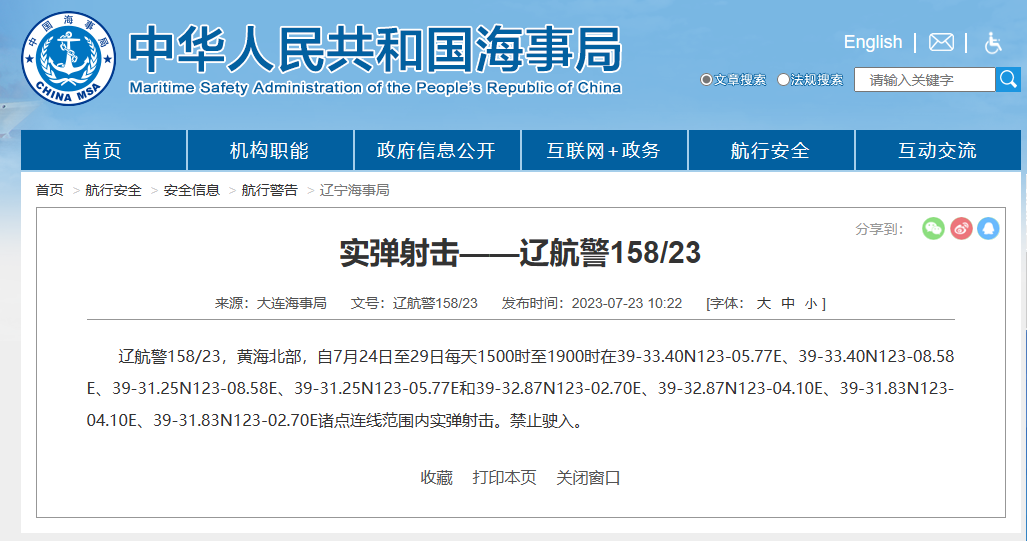Expand the 航行安全 nav menu
The image size is (1027, 541).
click(x=770, y=151)
